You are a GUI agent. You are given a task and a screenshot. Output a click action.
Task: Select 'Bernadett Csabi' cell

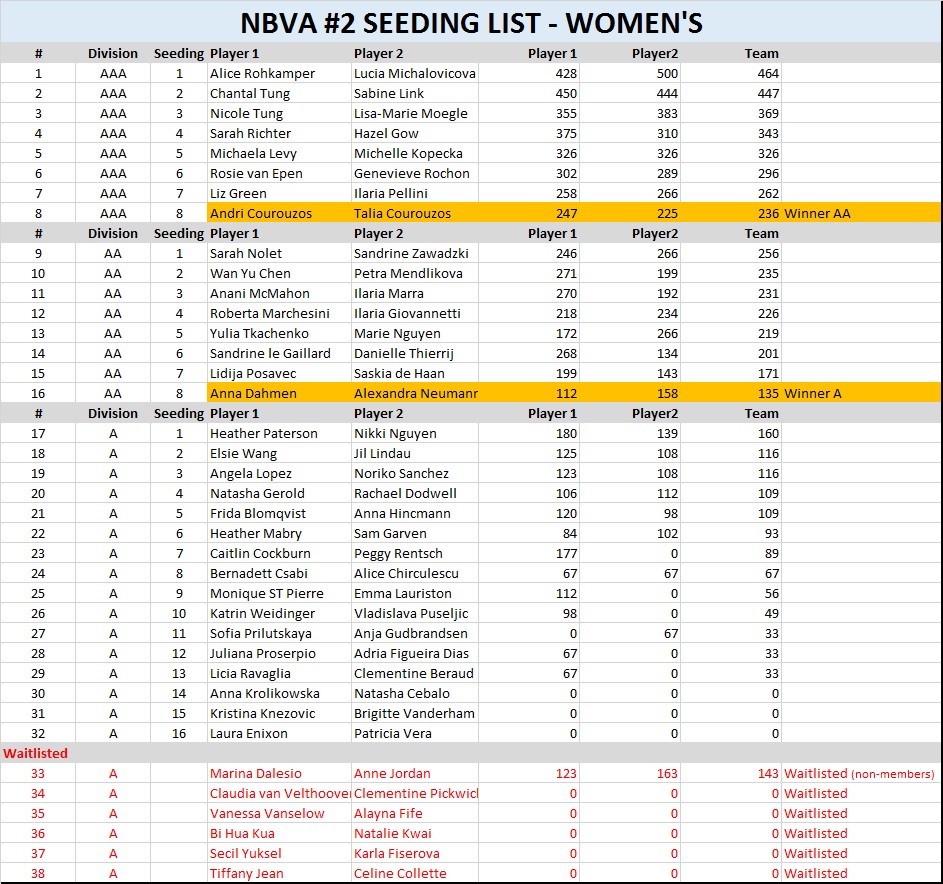tap(279, 573)
